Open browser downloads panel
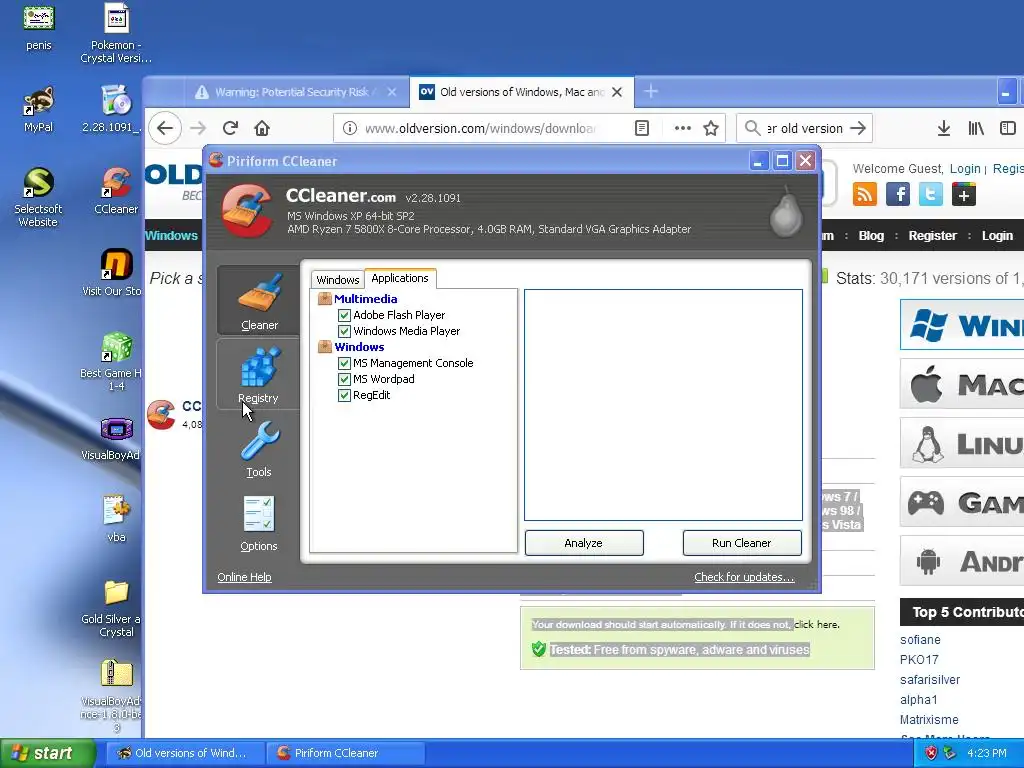This screenshot has width=1024, height=768. [944, 128]
